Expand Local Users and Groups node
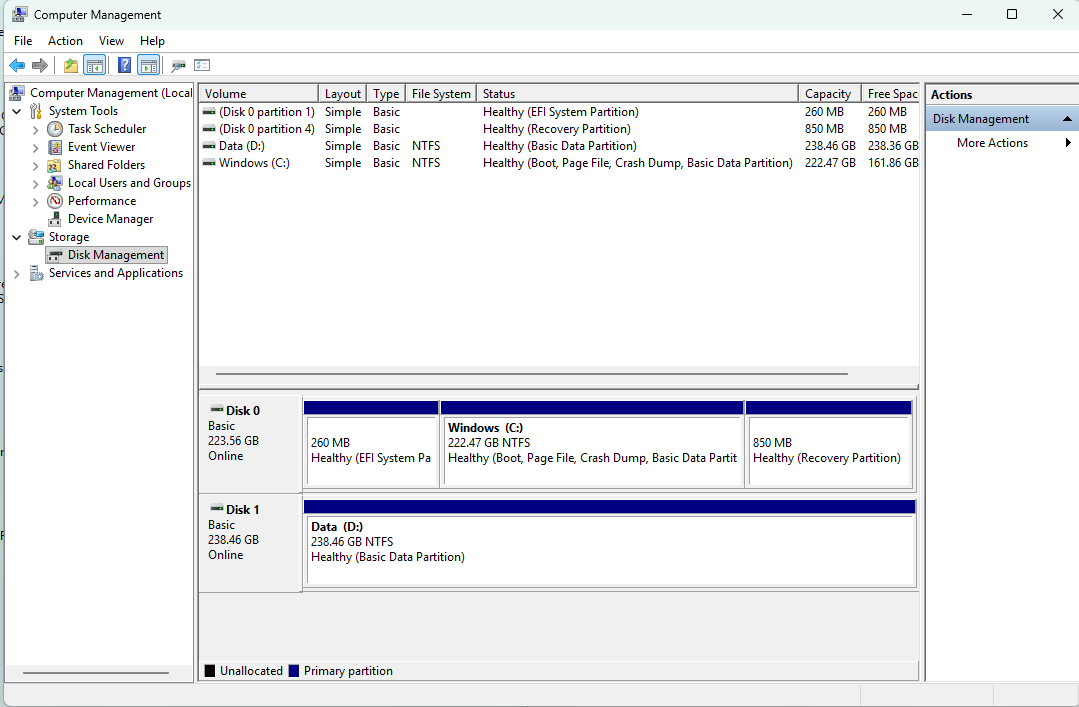The width and height of the screenshot is (1079, 707). point(35,183)
